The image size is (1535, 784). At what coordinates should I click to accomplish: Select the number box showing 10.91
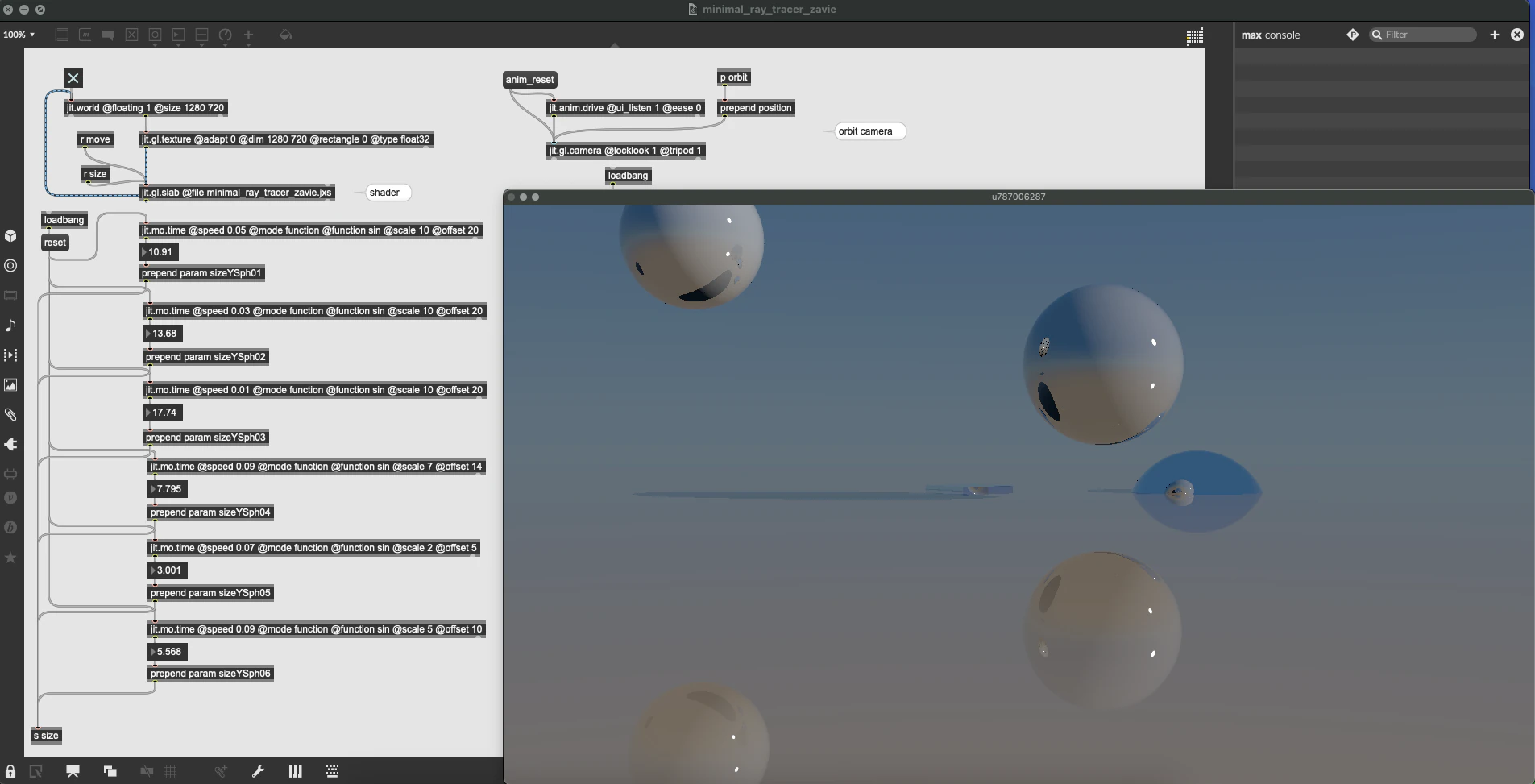160,252
